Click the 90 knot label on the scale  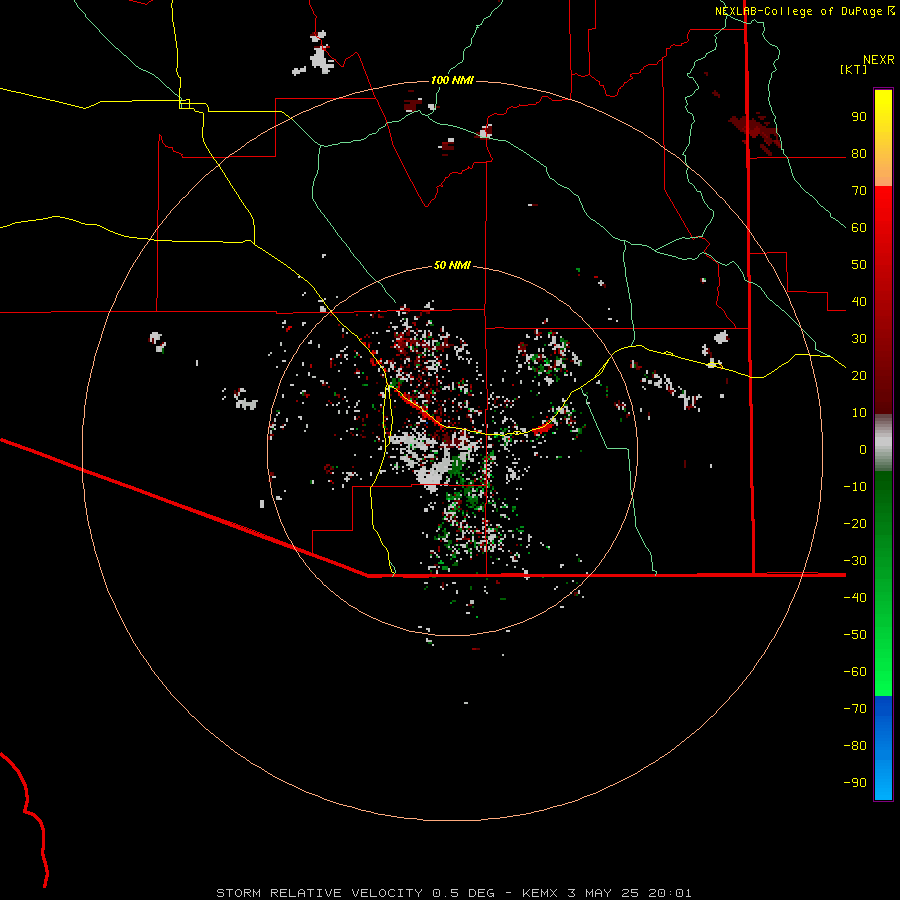point(859,117)
